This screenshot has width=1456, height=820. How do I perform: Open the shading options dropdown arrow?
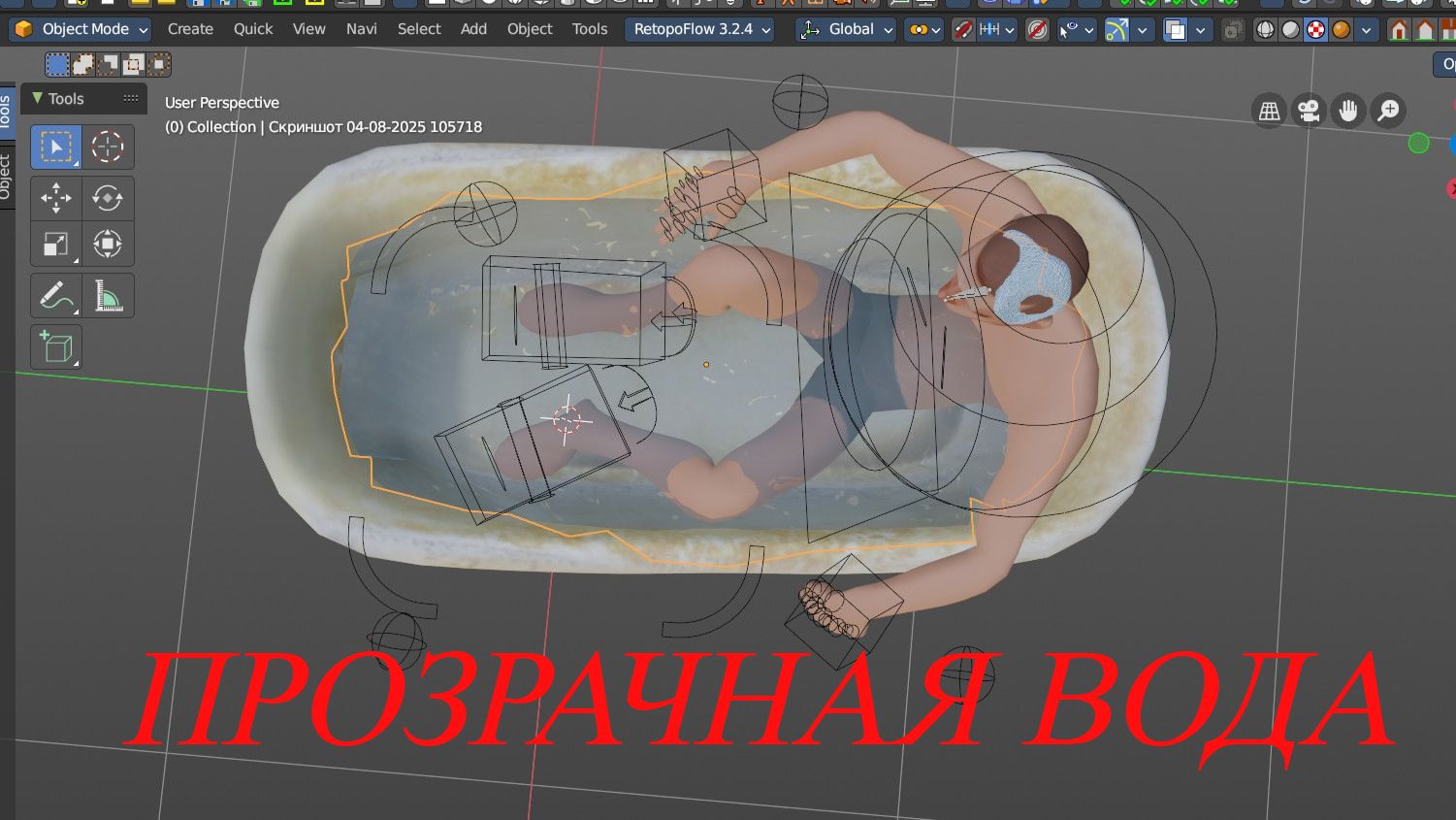(1367, 30)
